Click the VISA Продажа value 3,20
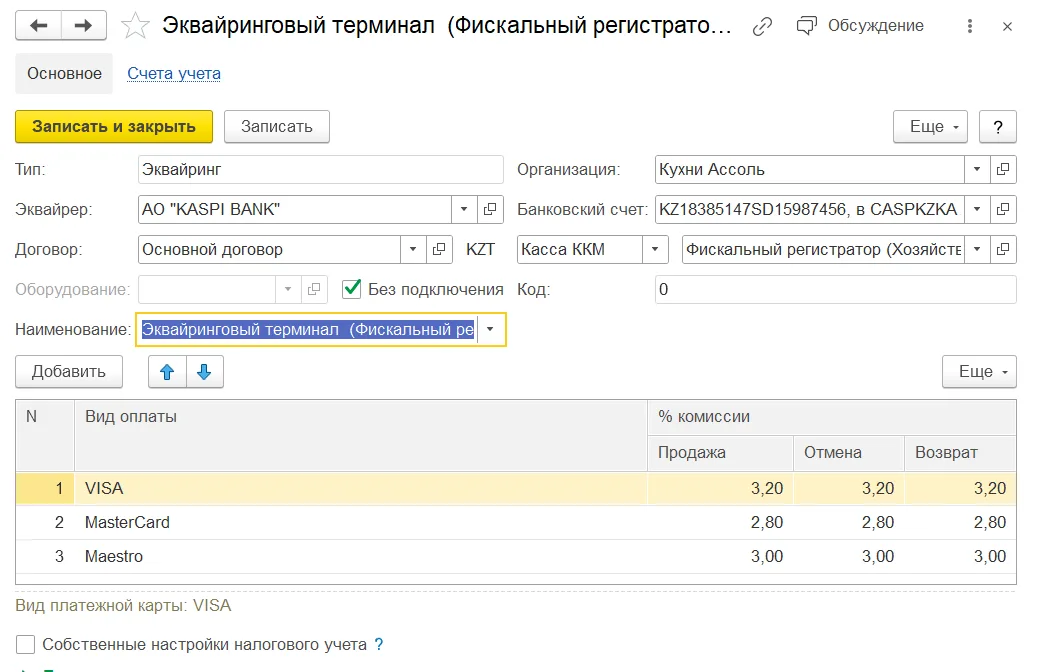 pyautogui.click(x=720, y=489)
